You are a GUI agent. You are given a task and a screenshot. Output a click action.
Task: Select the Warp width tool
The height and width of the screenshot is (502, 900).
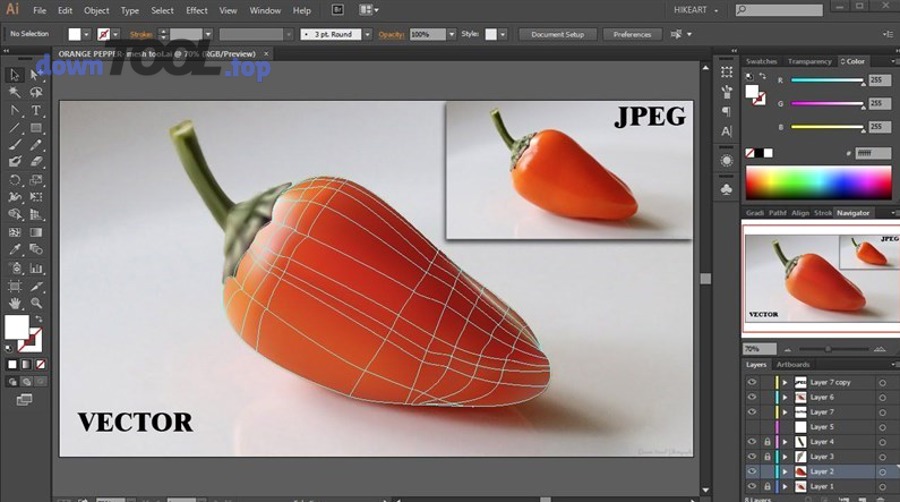[14, 197]
